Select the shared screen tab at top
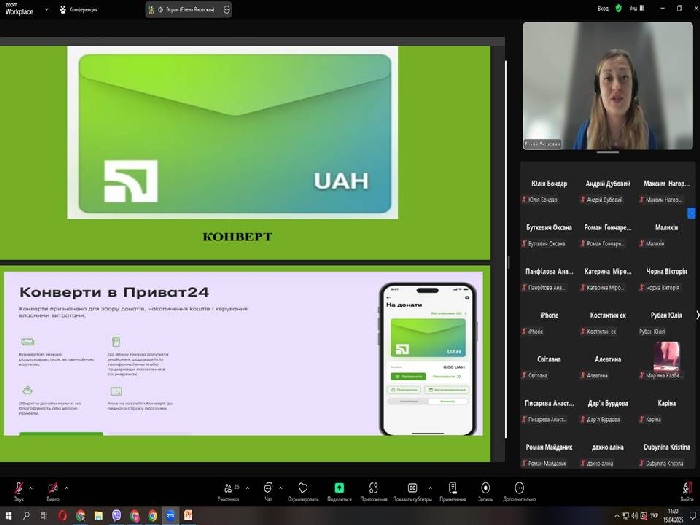Screen dimensions: 700x525 click(x=189, y=9)
